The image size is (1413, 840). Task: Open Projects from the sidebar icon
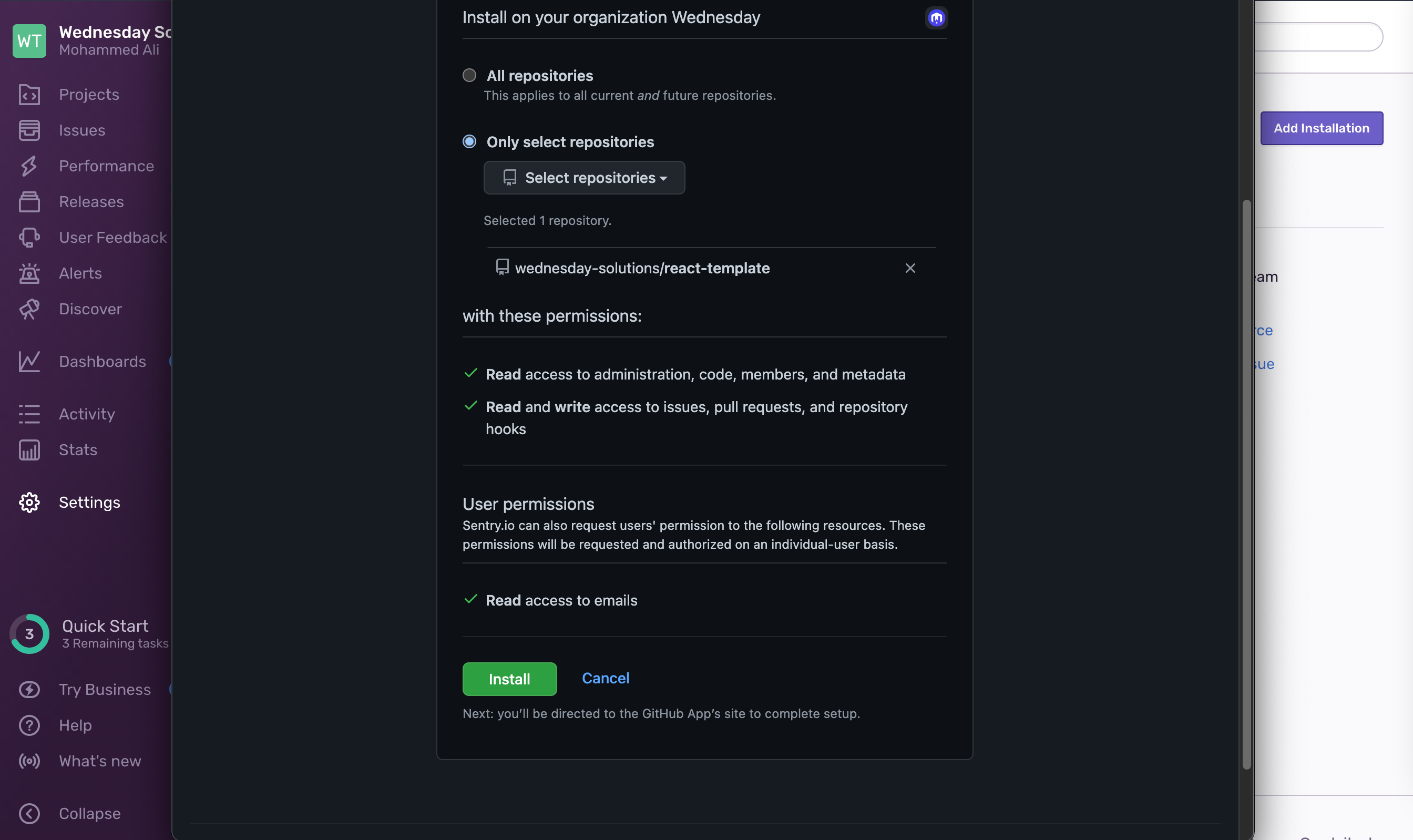click(29, 95)
